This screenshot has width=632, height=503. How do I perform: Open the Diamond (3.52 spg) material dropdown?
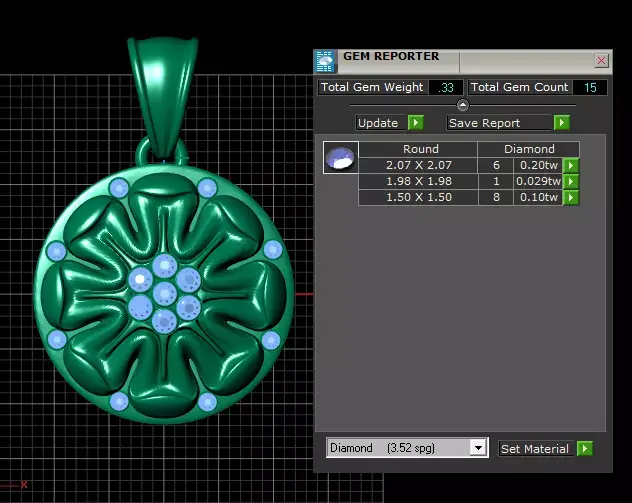478,448
